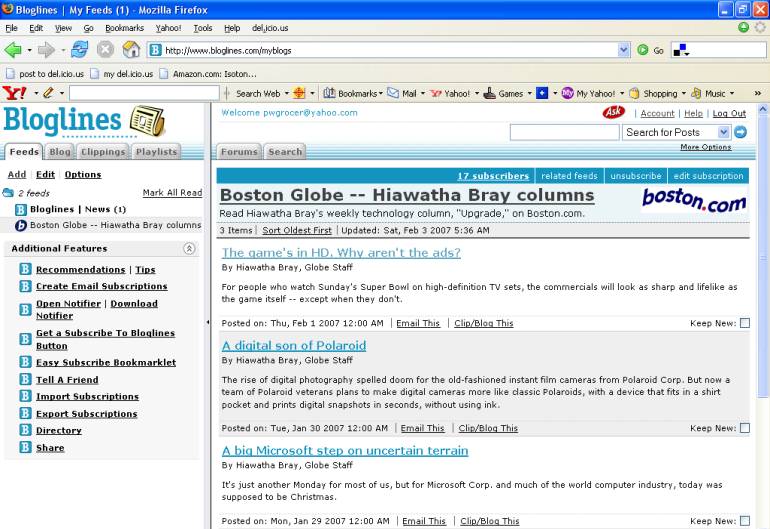Click the More Options link
Screen dimensions: 770x529
point(706,147)
